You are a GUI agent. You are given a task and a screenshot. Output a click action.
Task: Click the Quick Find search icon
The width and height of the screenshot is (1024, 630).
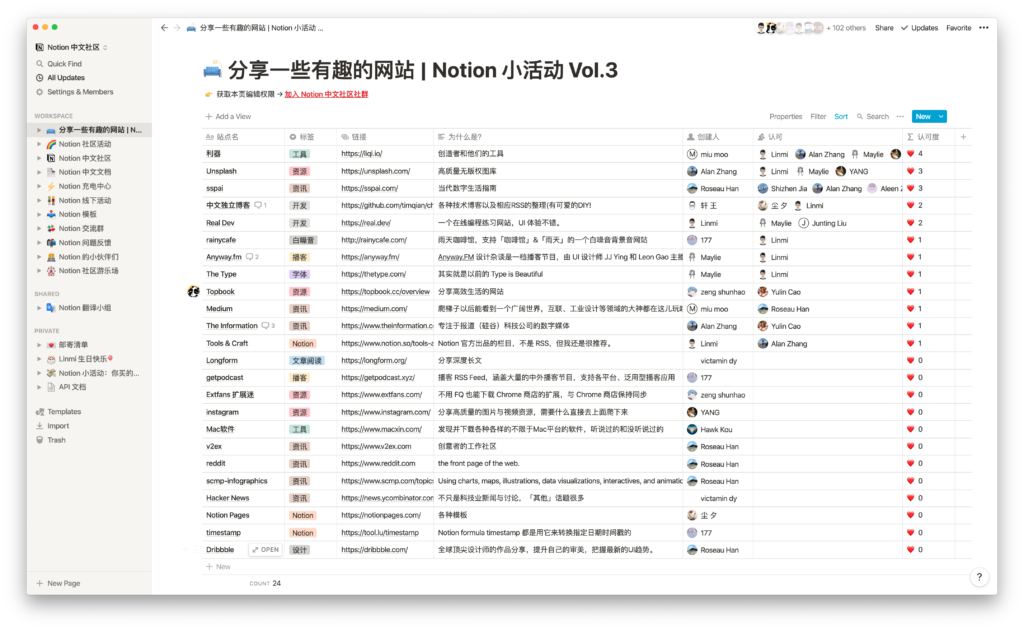click(x=40, y=63)
